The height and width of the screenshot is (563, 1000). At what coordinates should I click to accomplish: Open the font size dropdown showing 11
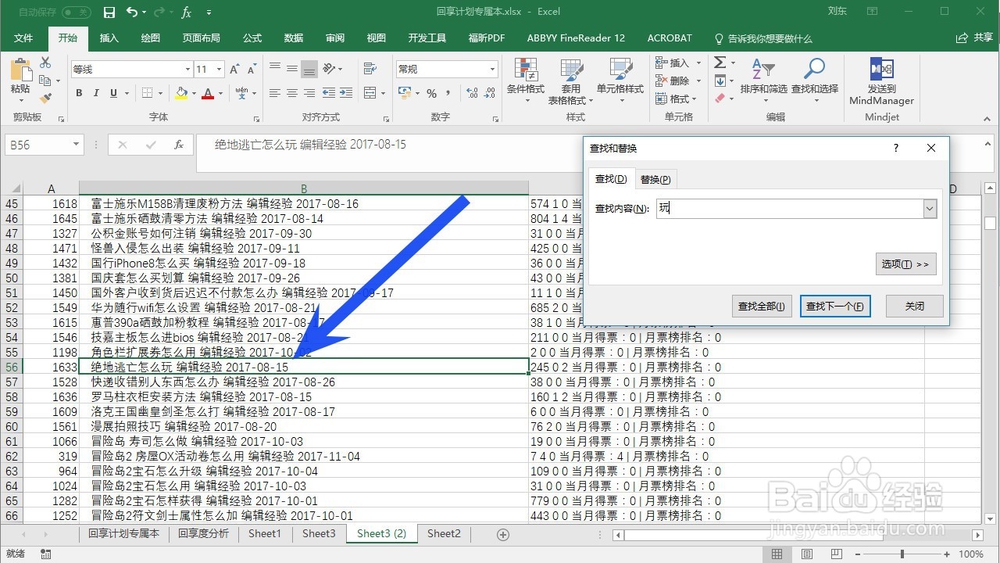pyautogui.click(x=219, y=69)
